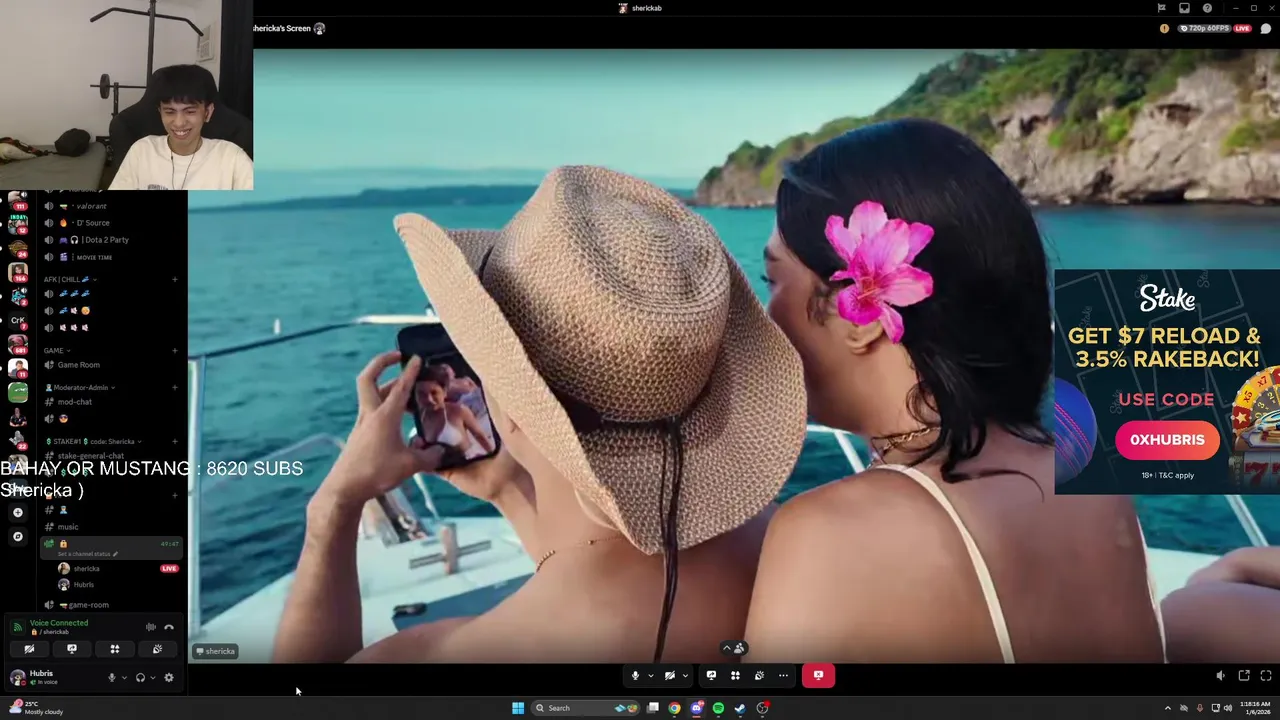Open the CrK server icon
Screen dimensions: 1280x720
pyautogui.click(x=17, y=320)
